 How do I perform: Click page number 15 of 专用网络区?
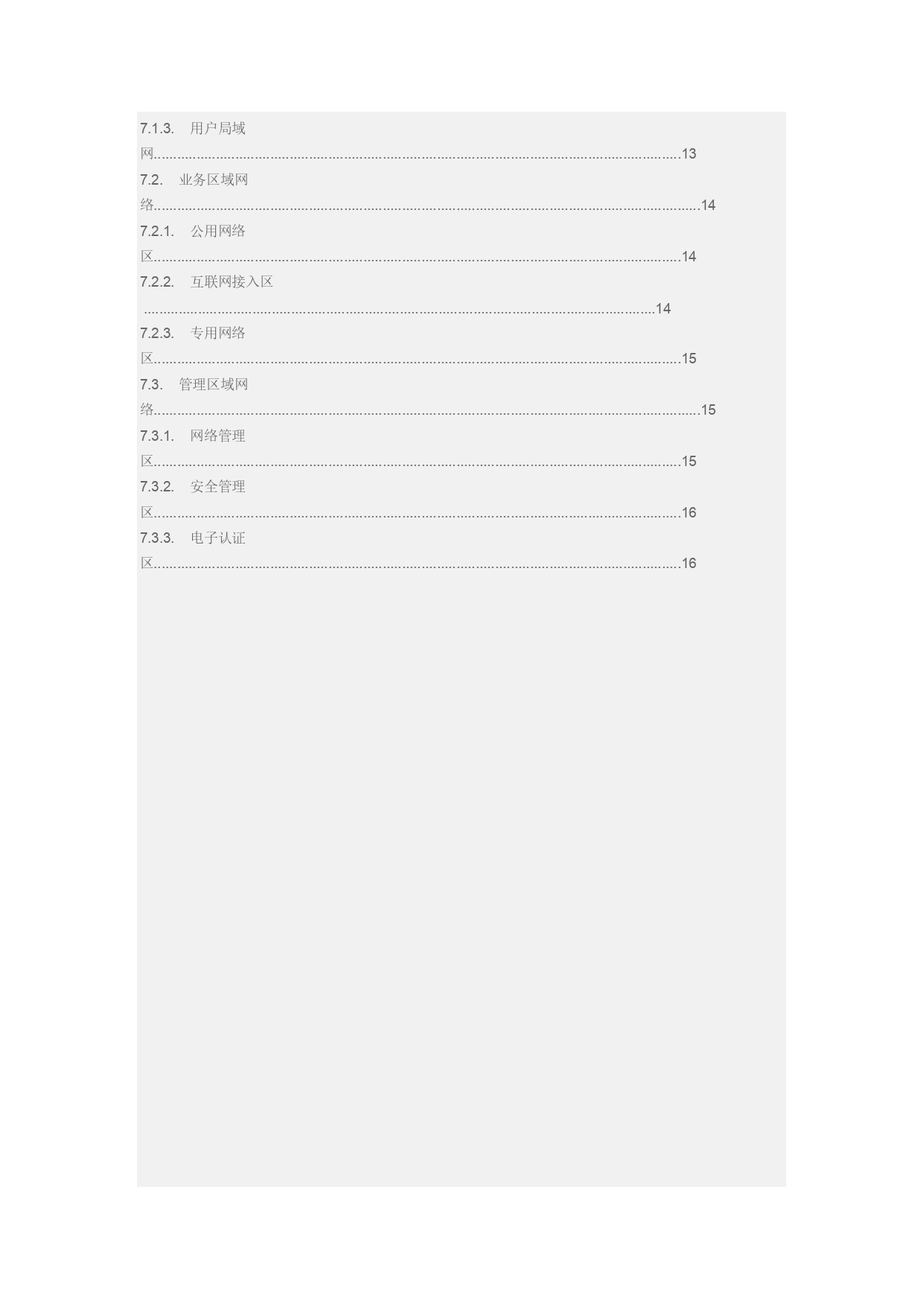click(x=689, y=359)
